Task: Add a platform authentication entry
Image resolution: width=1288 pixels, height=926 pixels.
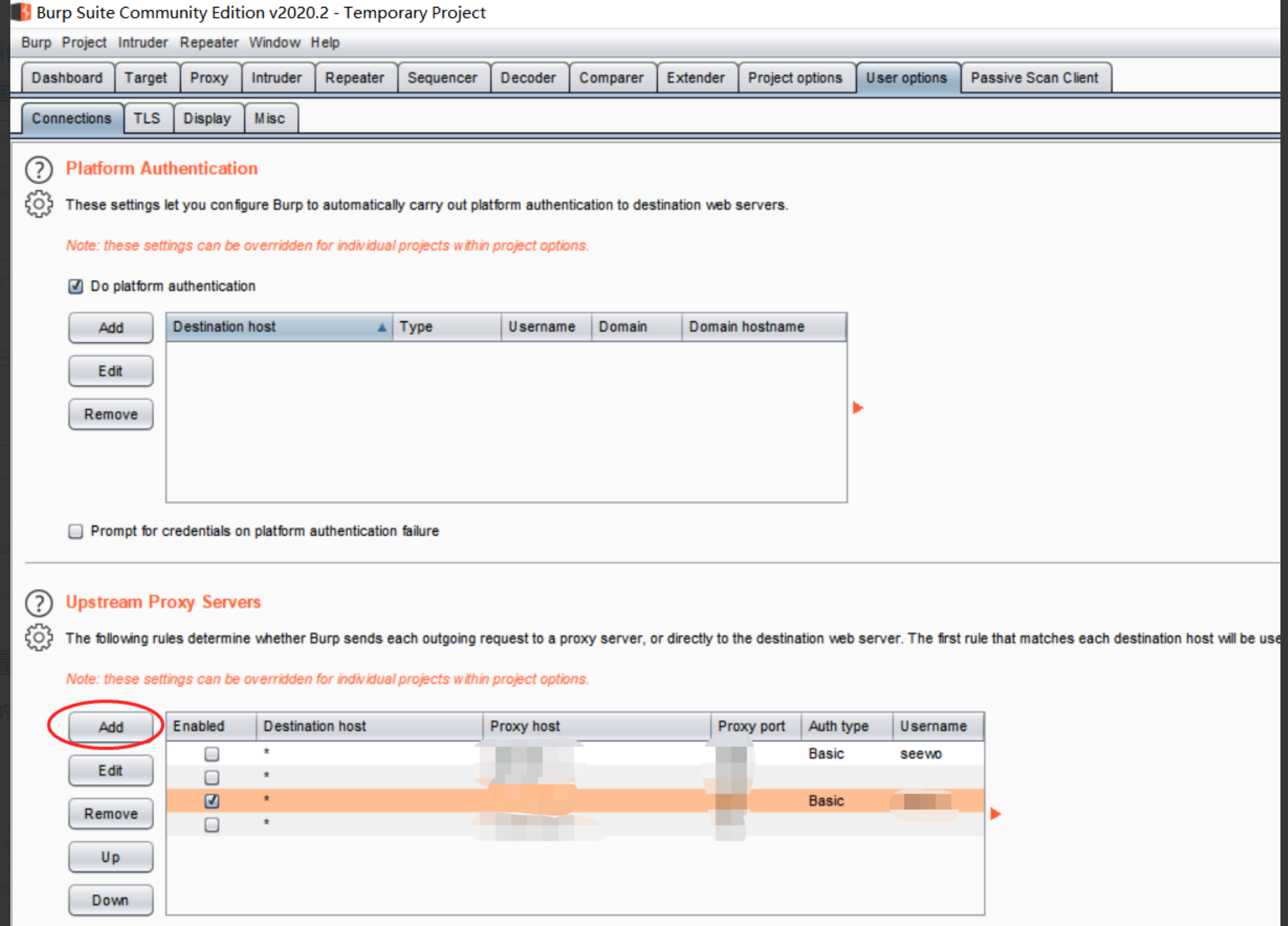Action: coord(111,328)
